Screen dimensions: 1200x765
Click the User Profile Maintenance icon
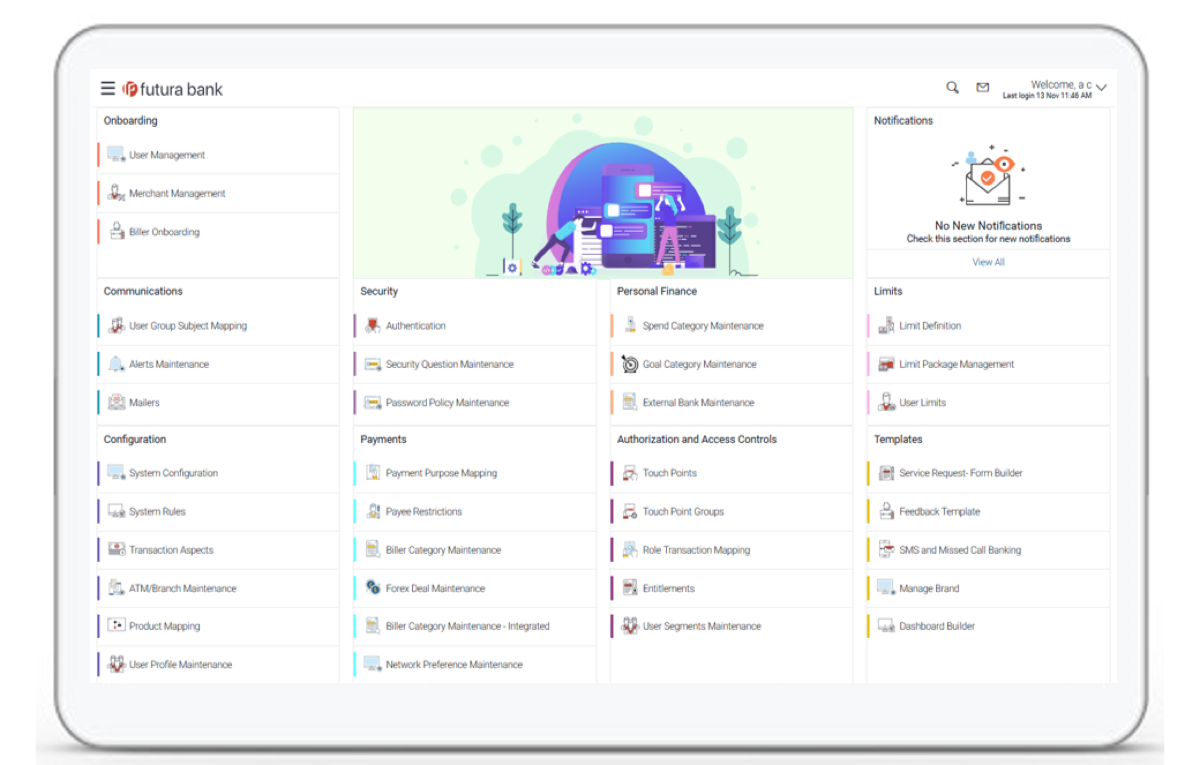116,664
